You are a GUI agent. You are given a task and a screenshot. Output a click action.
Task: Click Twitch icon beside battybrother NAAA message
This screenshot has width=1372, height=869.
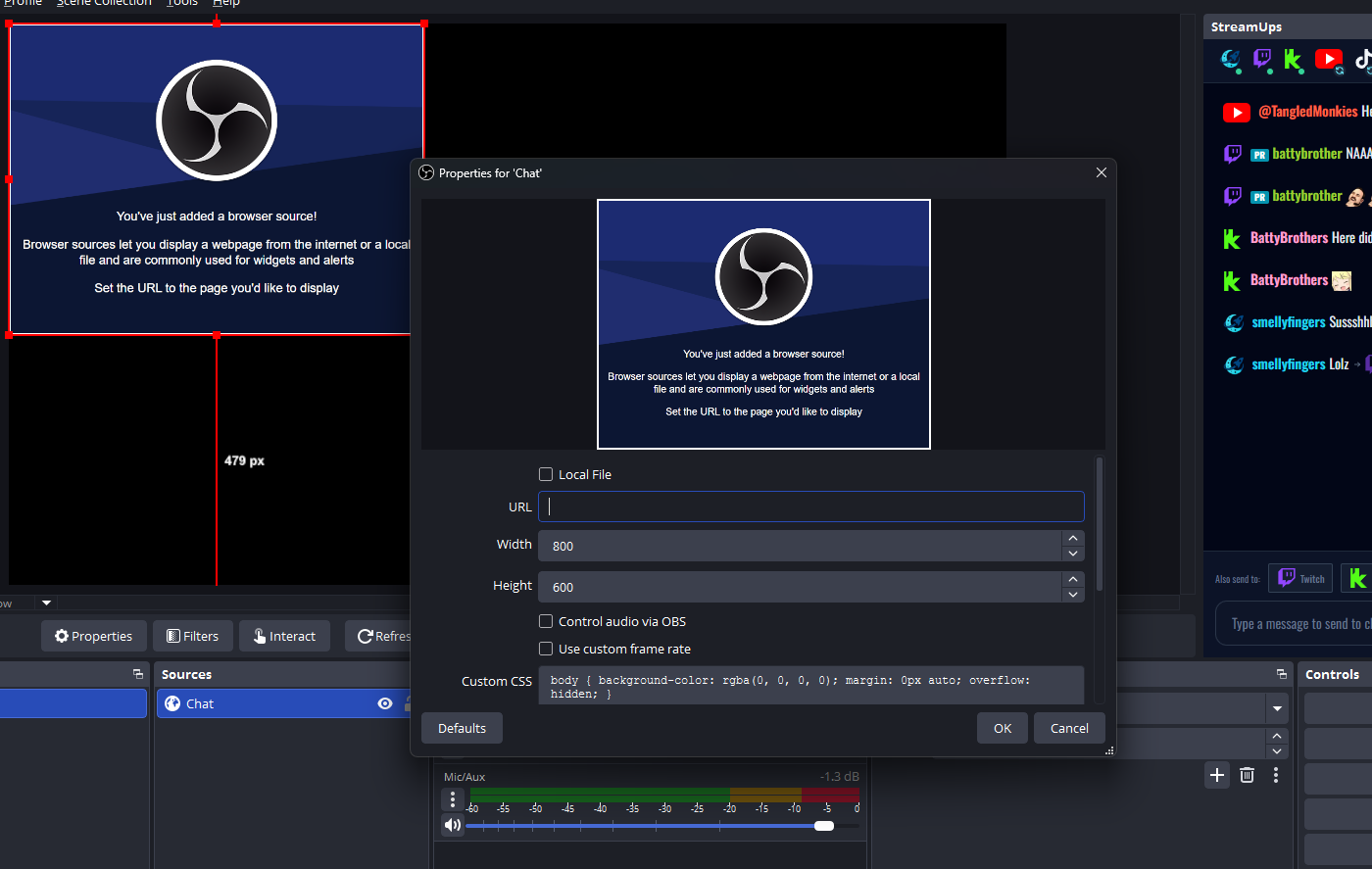pos(1233,154)
